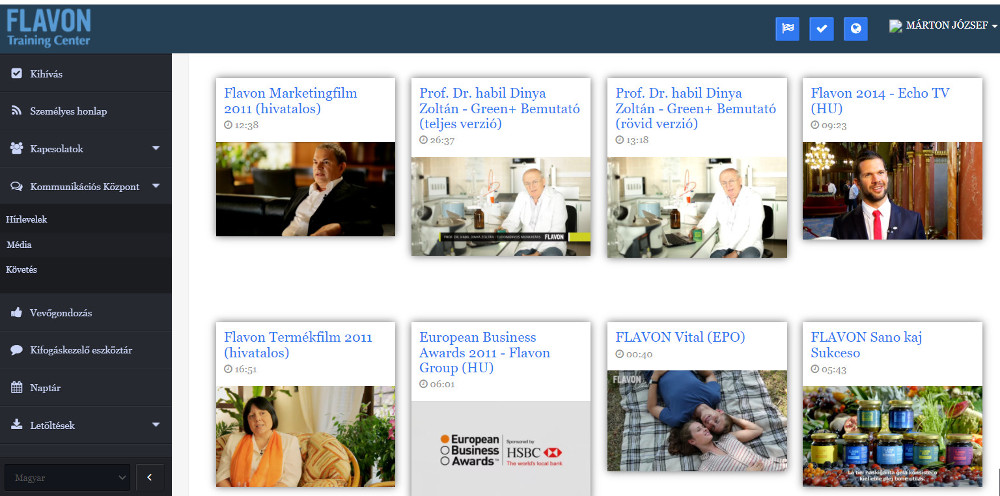Click the Naptár calendar icon

(17, 388)
